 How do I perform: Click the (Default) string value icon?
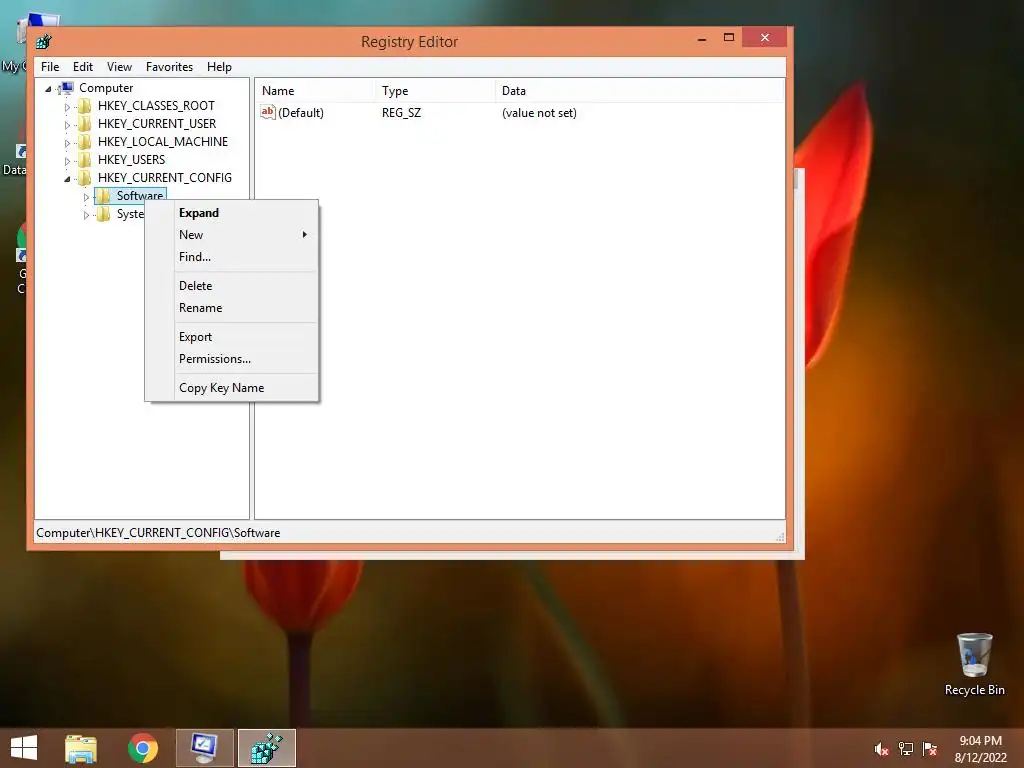point(268,112)
